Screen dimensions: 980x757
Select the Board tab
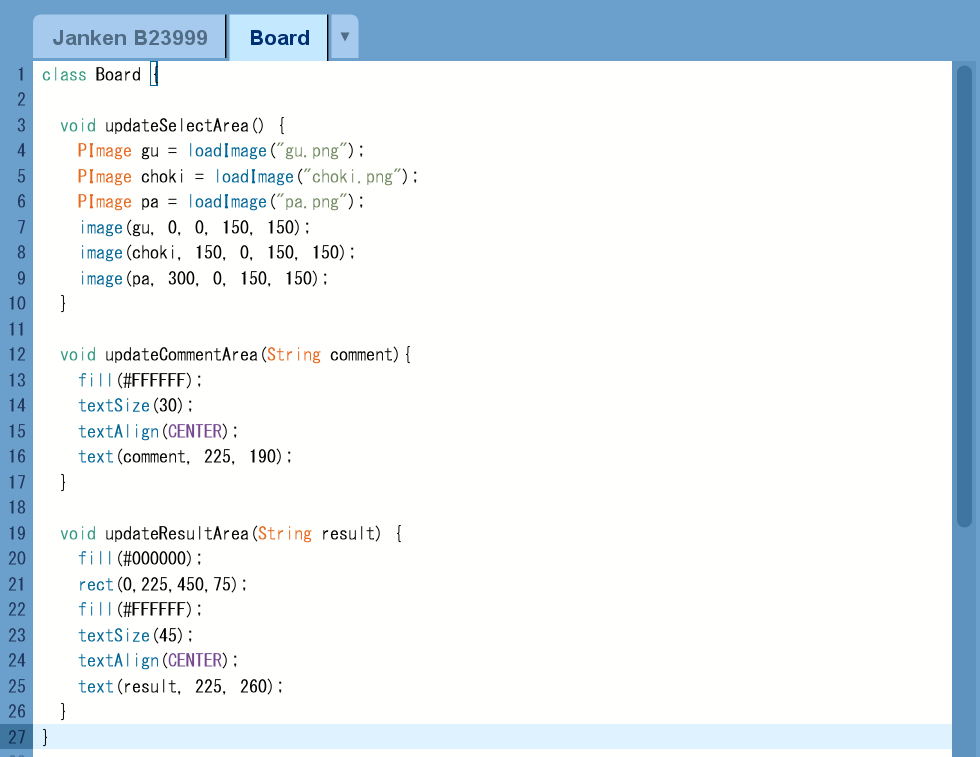pyautogui.click(x=279, y=38)
